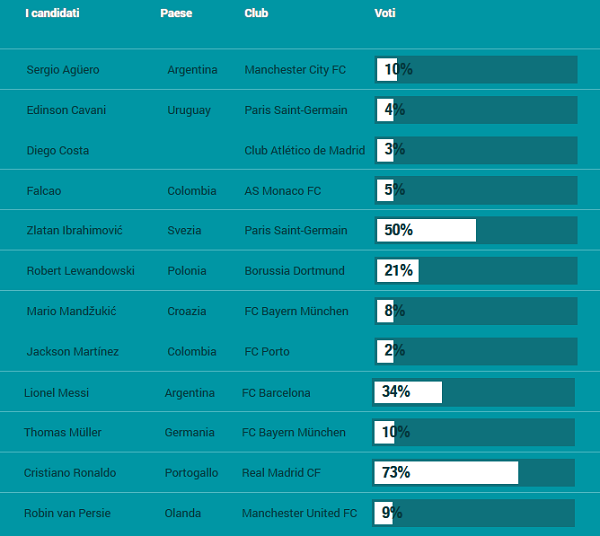
Task: Click the Sergio Agüero candidate name
Action: pyautogui.click(x=63, y=70)
